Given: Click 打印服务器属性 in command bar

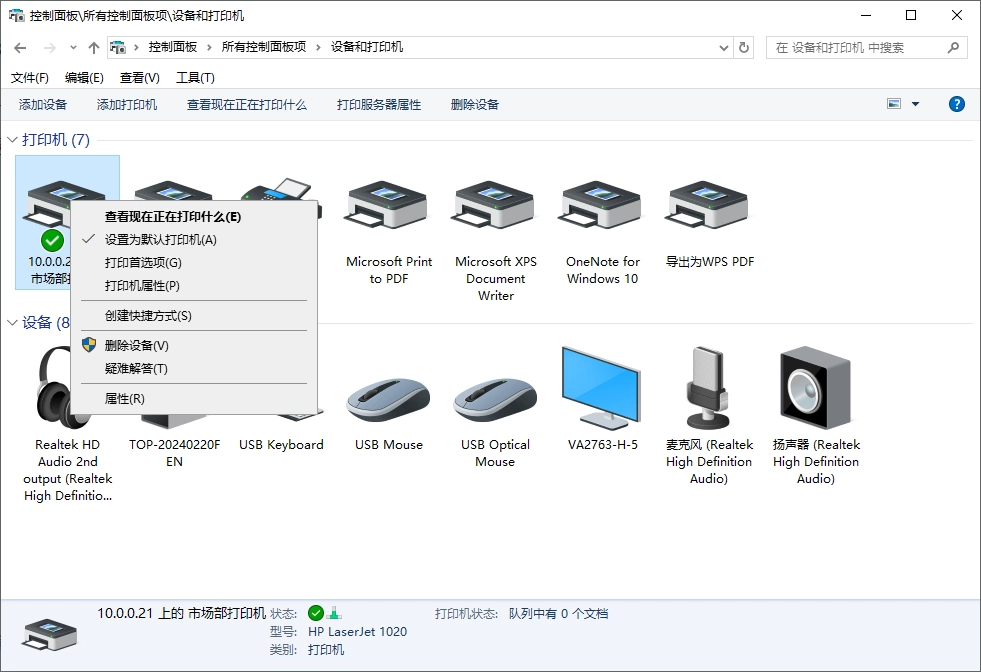Looking at the screenshot, I should [x=379, y=104].
